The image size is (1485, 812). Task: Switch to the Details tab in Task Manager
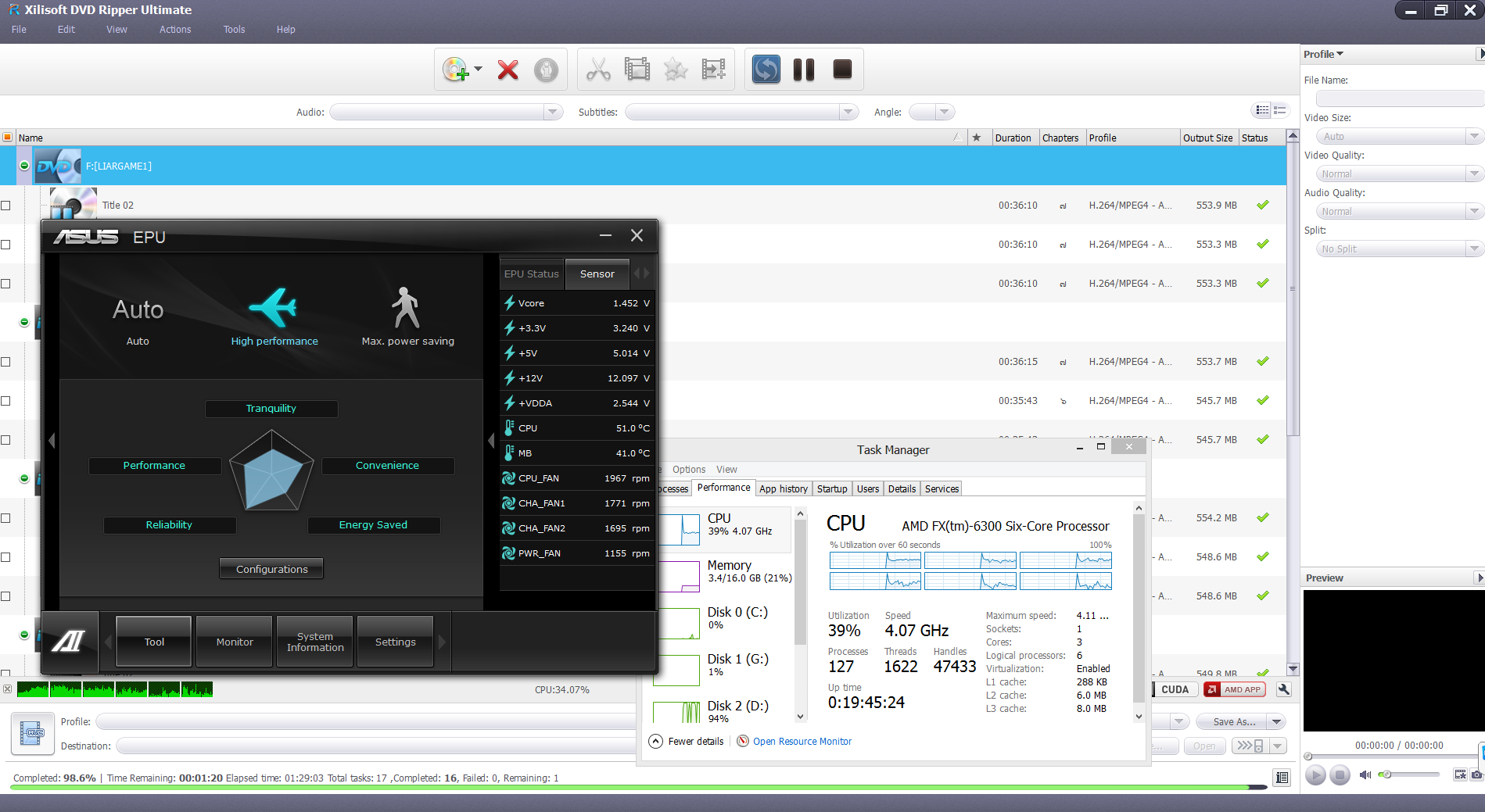pyautogui.click(x=902, y=488)
